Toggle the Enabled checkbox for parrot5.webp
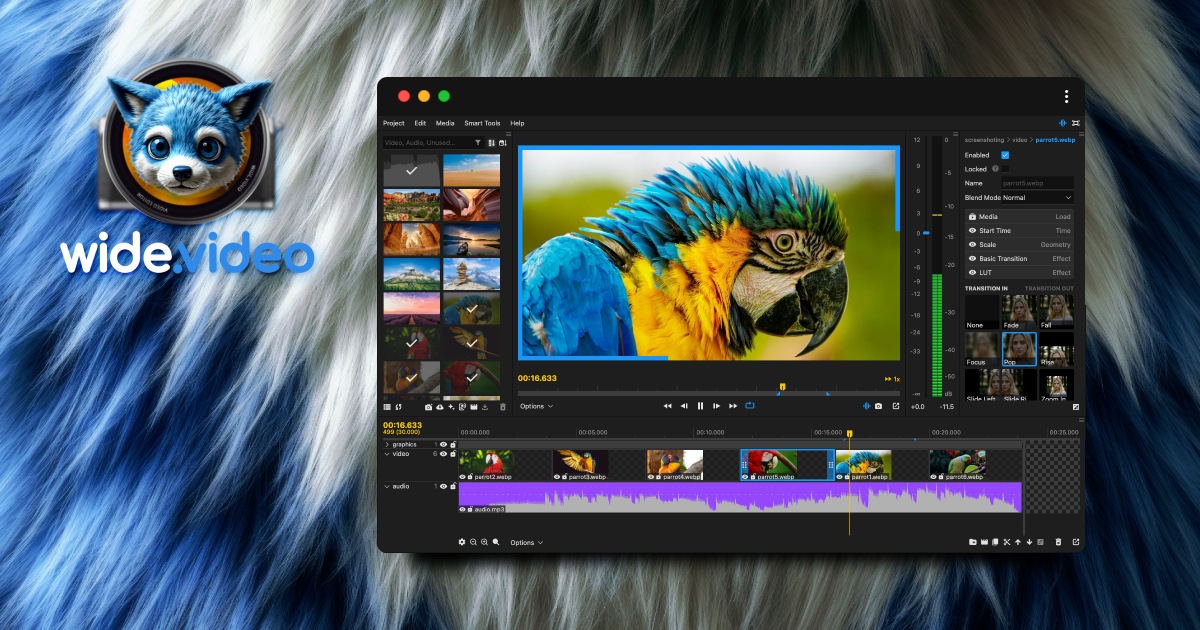This screenshot has width=1200, height=630. (x=1005, y=155)
